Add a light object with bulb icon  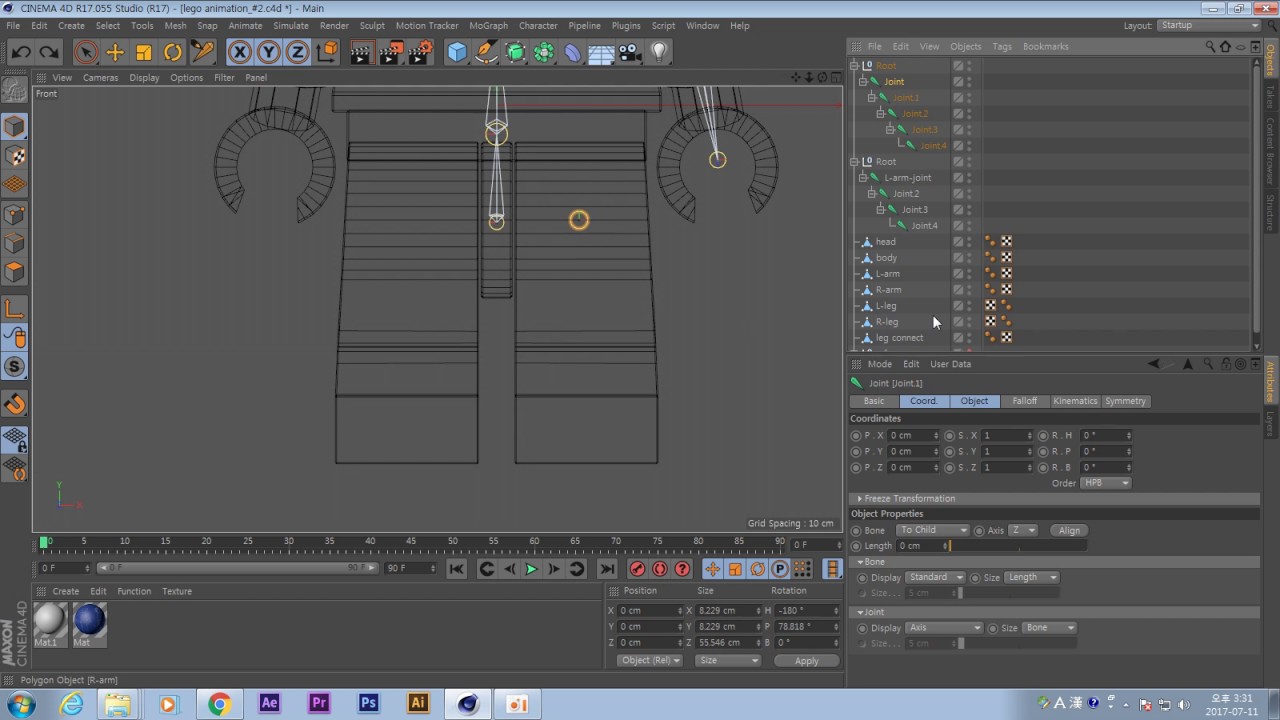(659, 53)
